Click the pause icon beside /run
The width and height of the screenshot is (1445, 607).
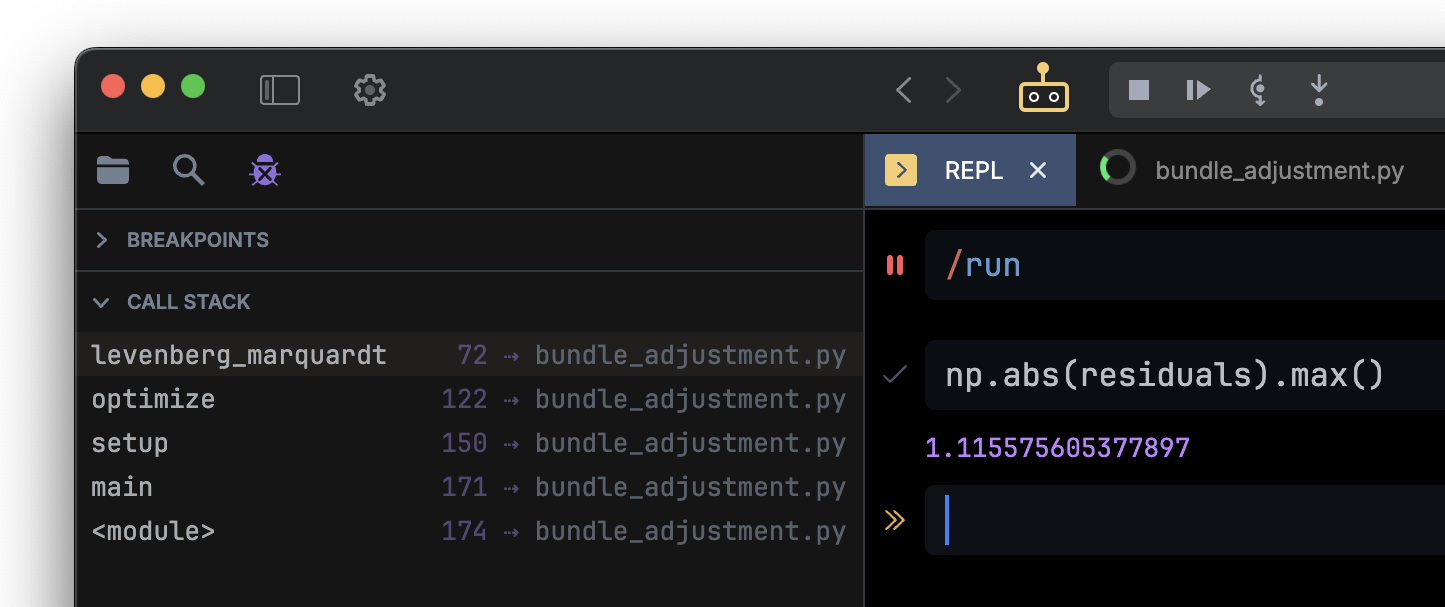point(895,265)
